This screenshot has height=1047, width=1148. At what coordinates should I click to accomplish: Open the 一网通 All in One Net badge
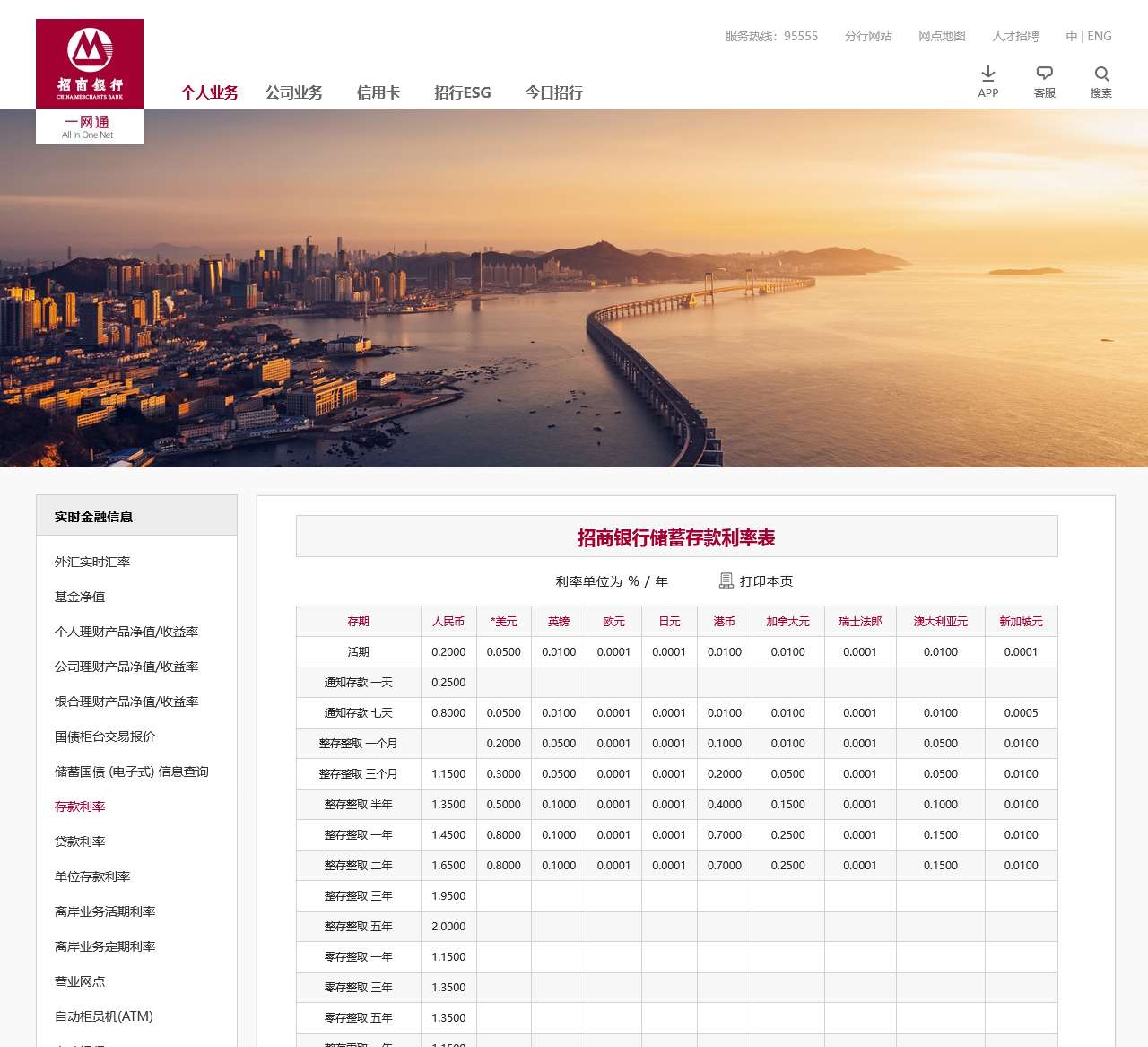point(90,127)
